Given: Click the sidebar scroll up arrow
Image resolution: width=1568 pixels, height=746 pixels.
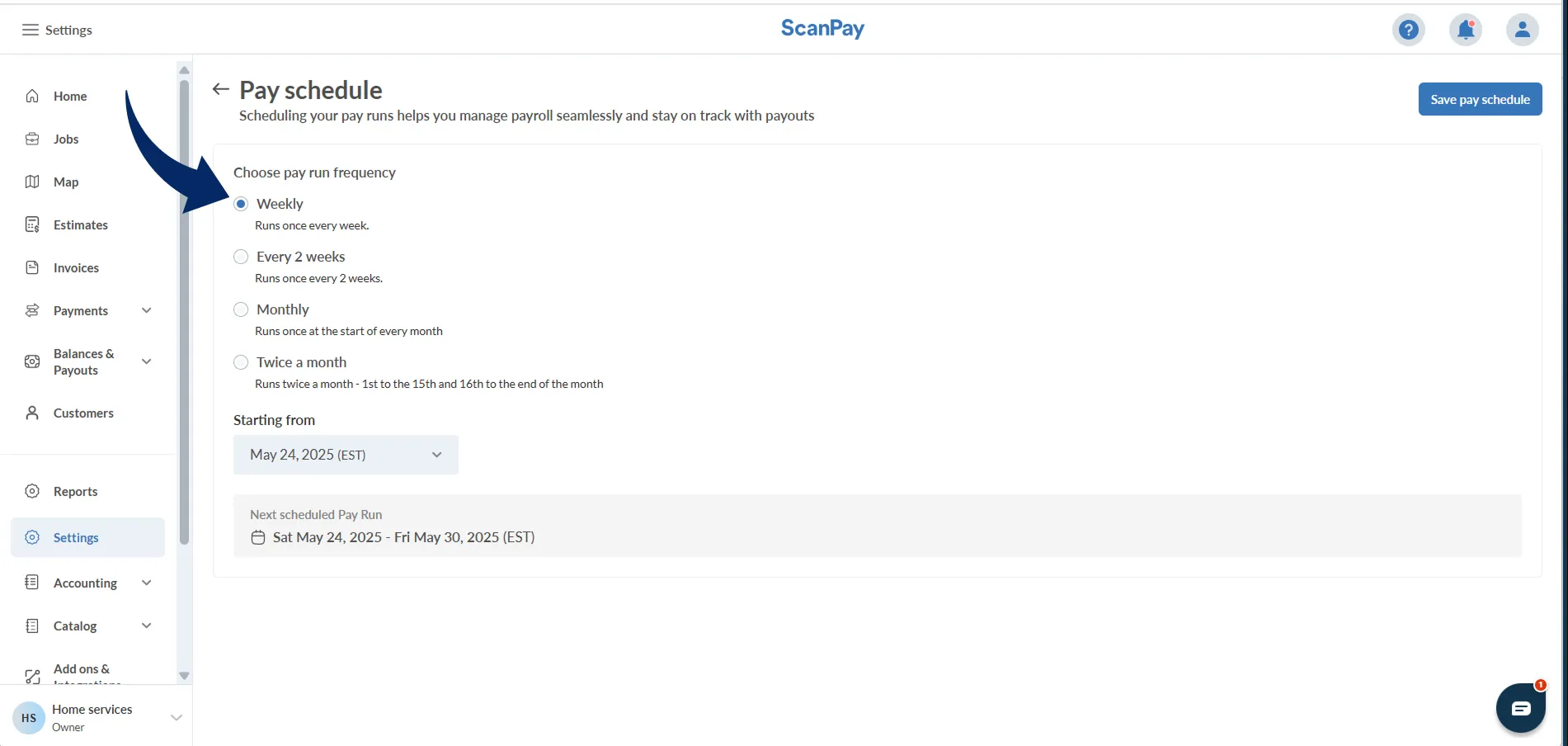Looking at the screenshot, I should pos(185,70).
